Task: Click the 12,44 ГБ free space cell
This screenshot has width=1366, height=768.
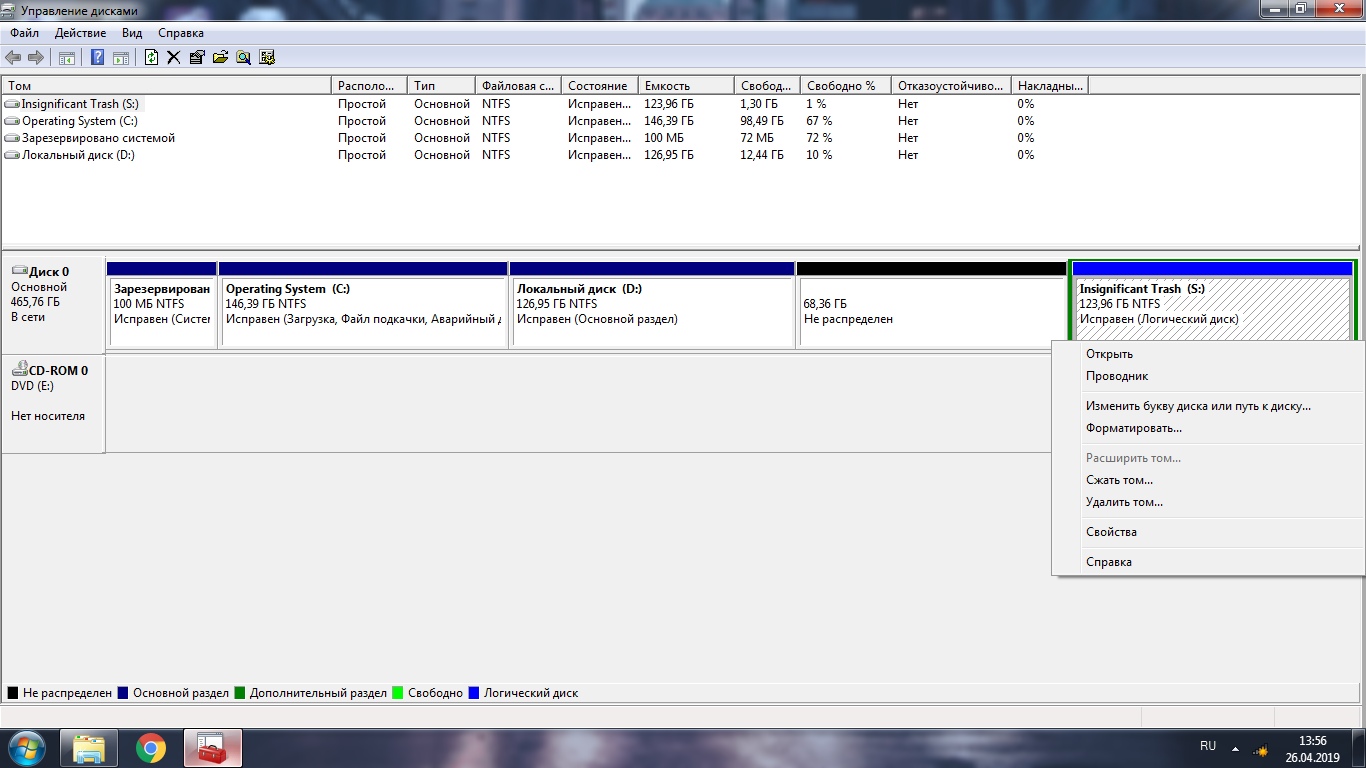Action: tap(762, 155)
